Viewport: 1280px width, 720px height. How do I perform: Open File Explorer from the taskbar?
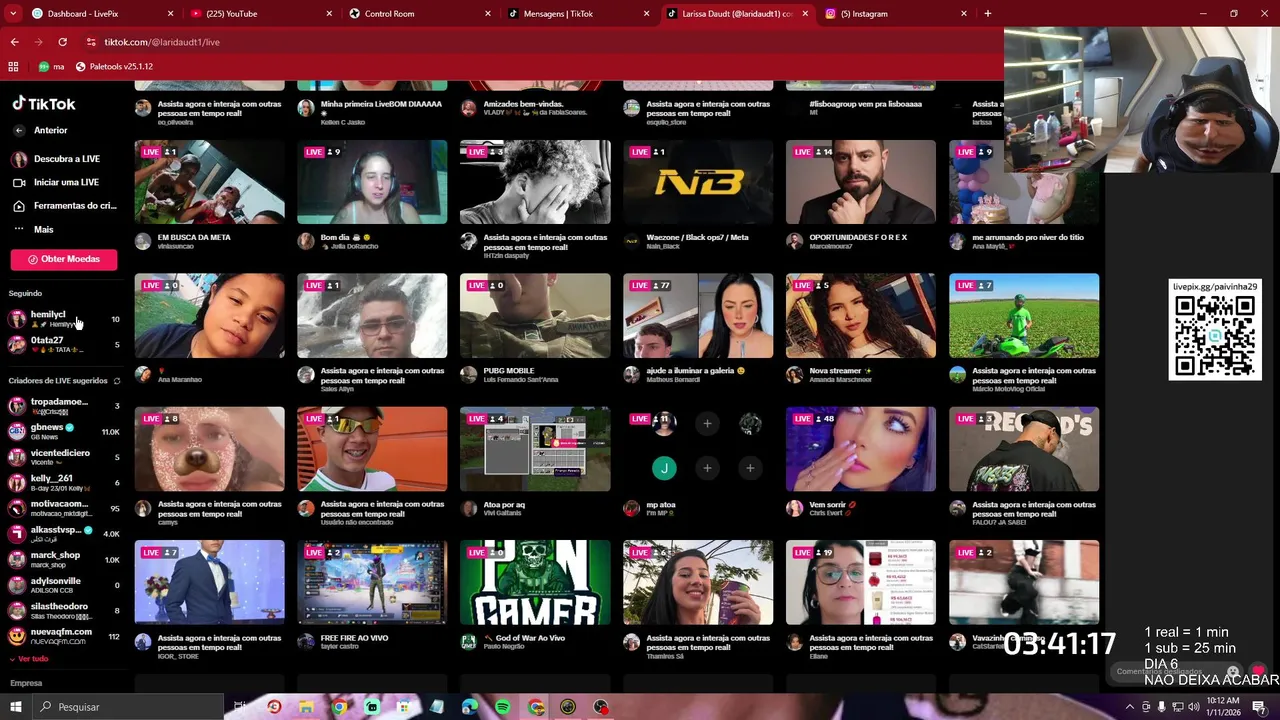click(x=306, y=707)
